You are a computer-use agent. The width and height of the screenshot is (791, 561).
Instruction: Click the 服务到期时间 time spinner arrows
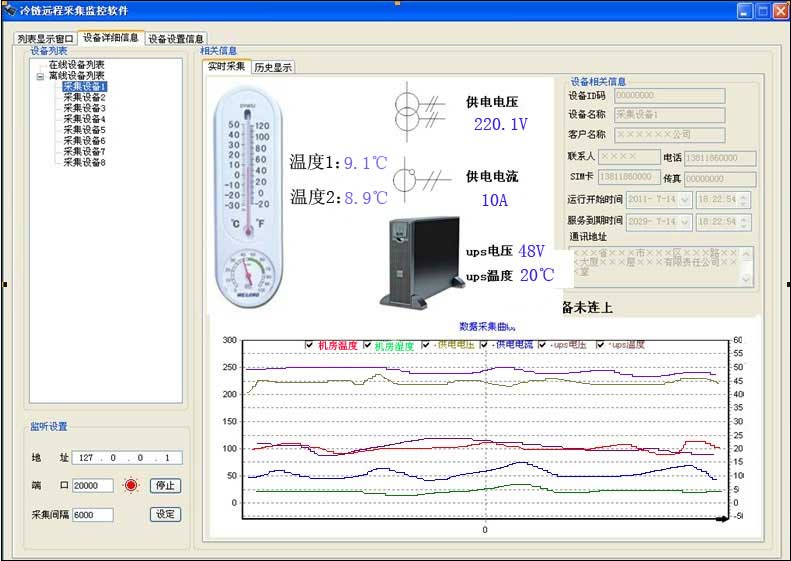pos(744,222)
